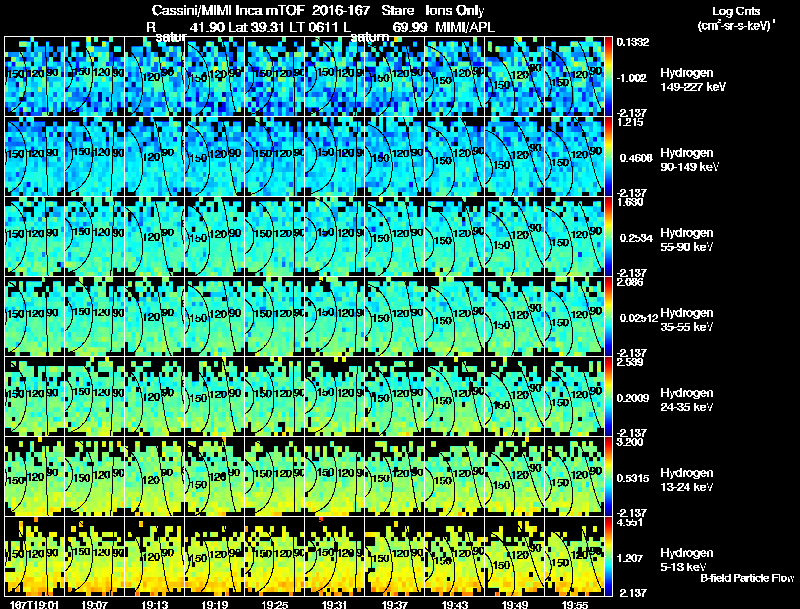
Task: Click the 3.200 colorbar maximum value
Action: tap(630, 442)
